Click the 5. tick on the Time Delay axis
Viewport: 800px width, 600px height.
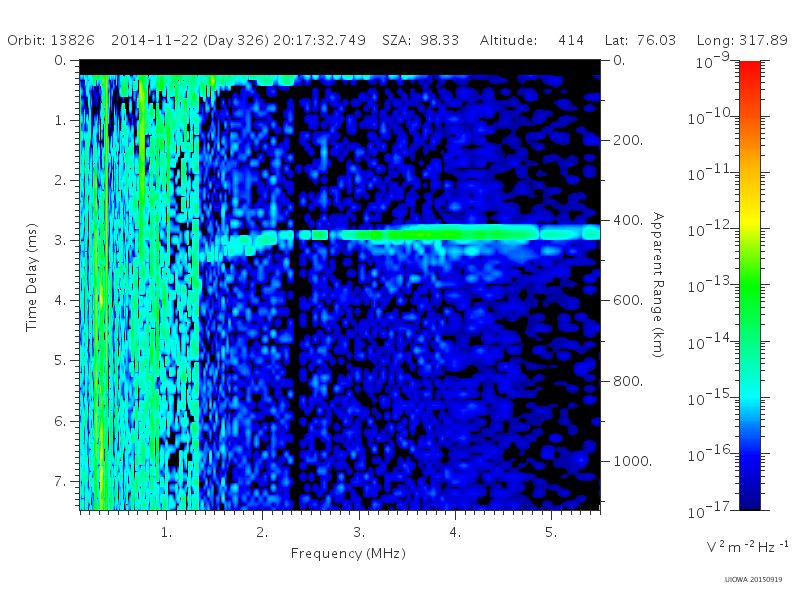[x=60, y=361]
